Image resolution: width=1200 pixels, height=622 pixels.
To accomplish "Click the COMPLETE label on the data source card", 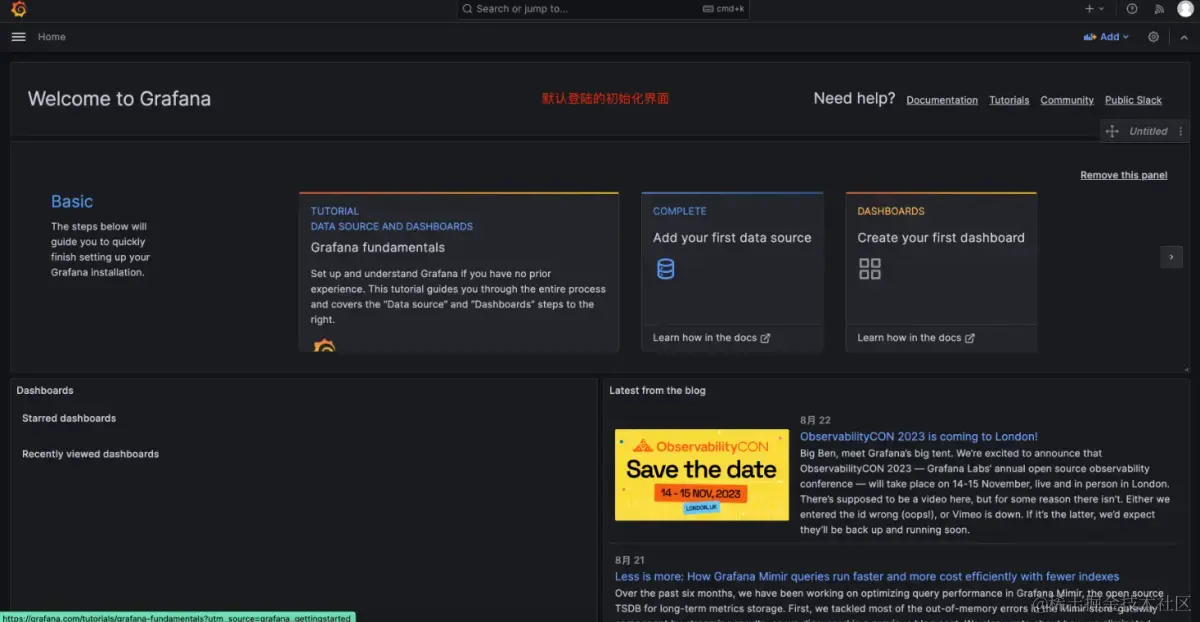I will (680, 212).
